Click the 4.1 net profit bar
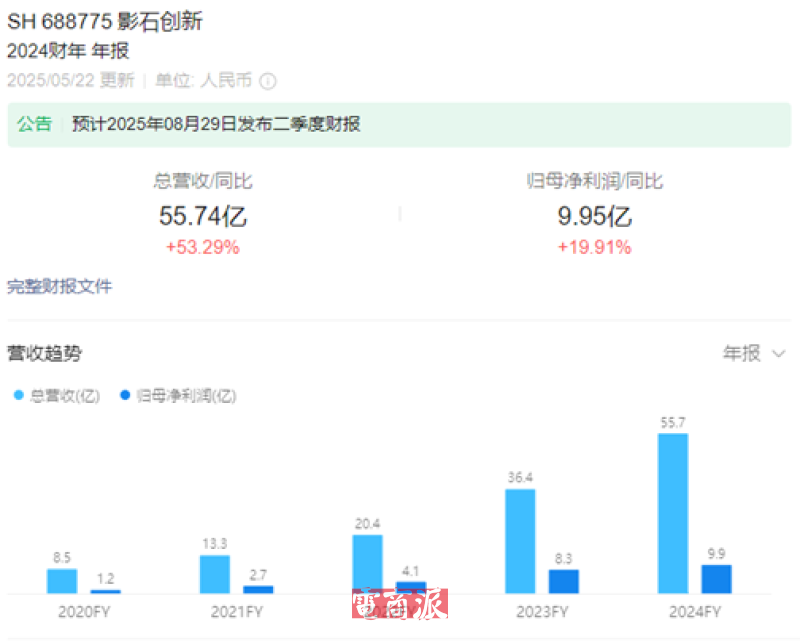Screen dimensions: 800x641 point(411,587)
